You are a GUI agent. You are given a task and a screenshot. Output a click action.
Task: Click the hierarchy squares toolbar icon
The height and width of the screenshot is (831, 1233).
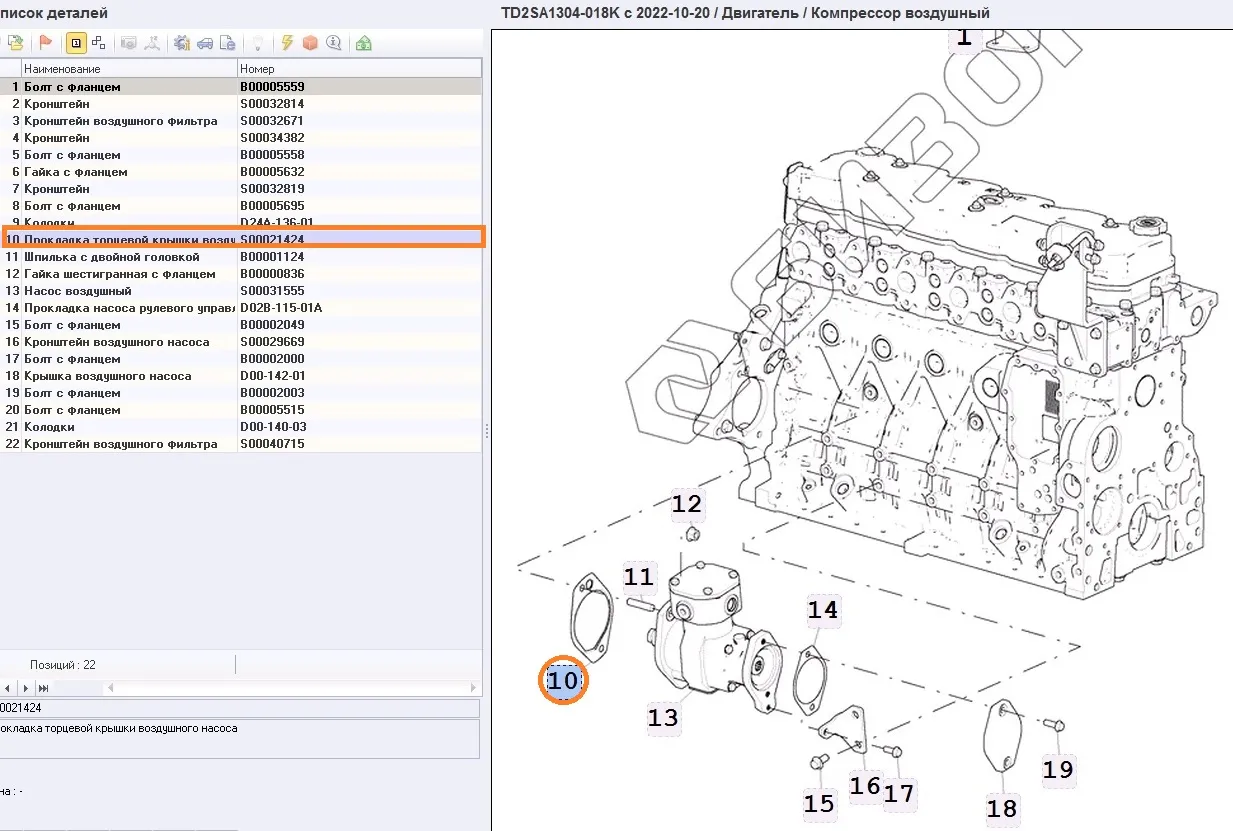pos(99,43)
